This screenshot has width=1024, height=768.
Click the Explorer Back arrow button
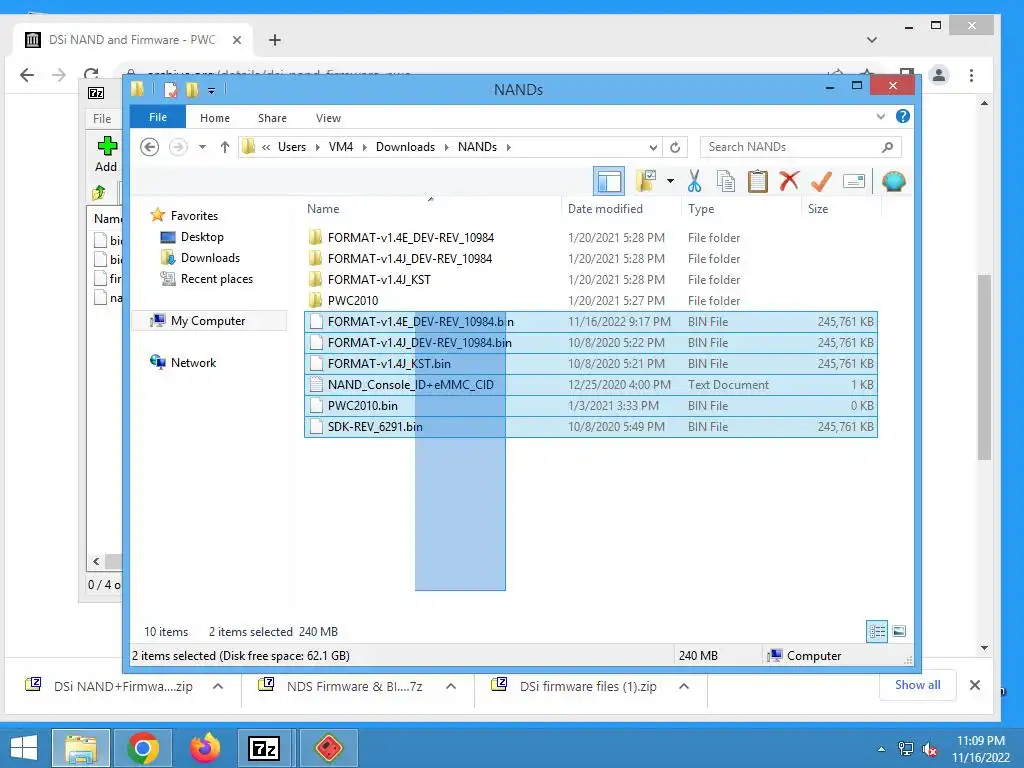point(150,147)
